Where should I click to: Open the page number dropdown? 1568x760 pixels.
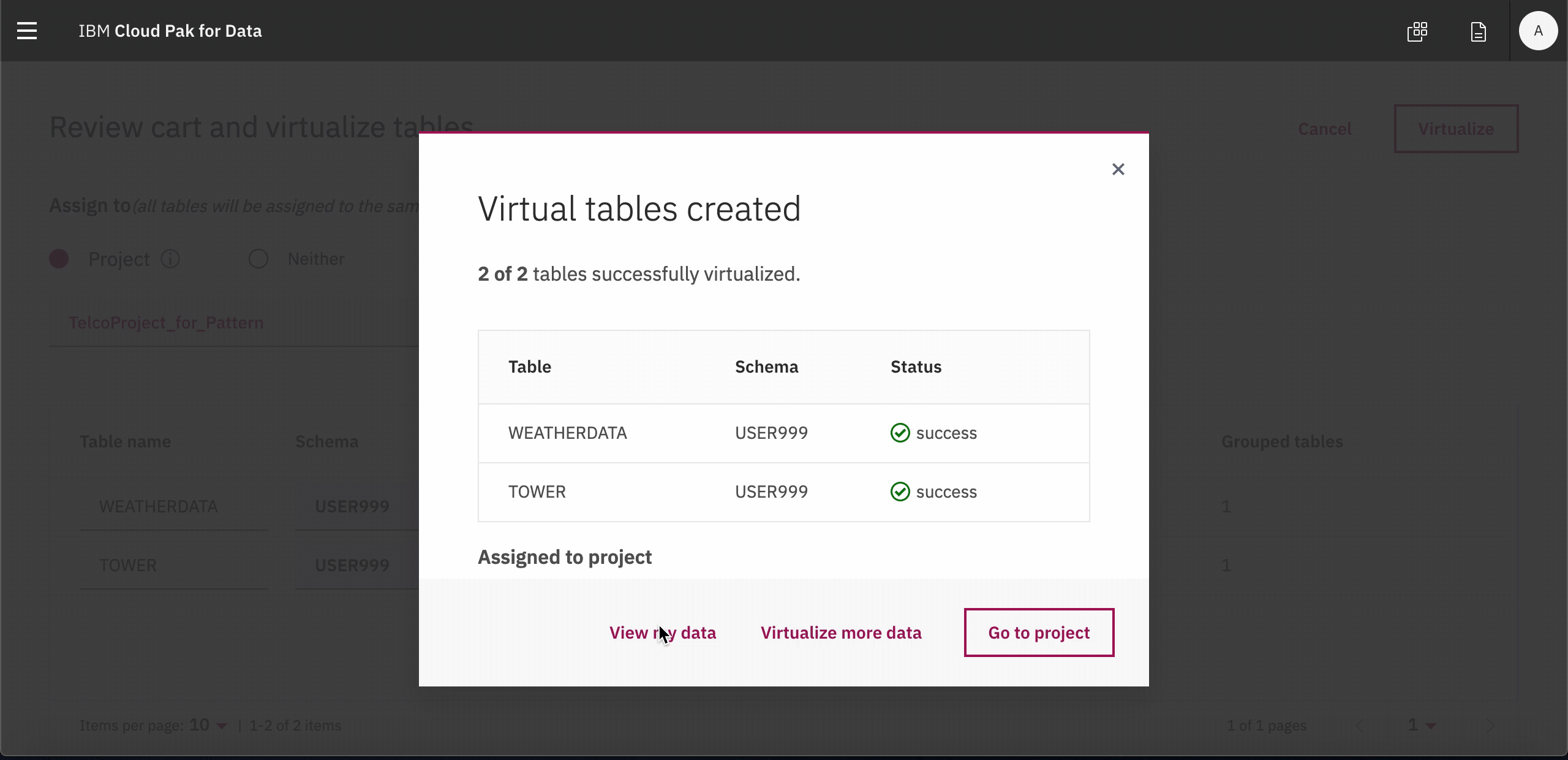point(1421,726)
